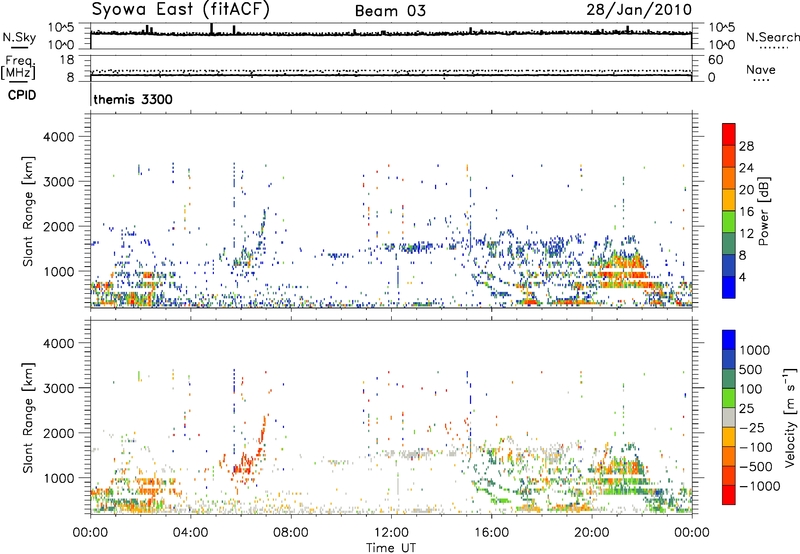Pick the bright blue bottom Power colorbar segment
800x554 pixels.
point(729,287)
